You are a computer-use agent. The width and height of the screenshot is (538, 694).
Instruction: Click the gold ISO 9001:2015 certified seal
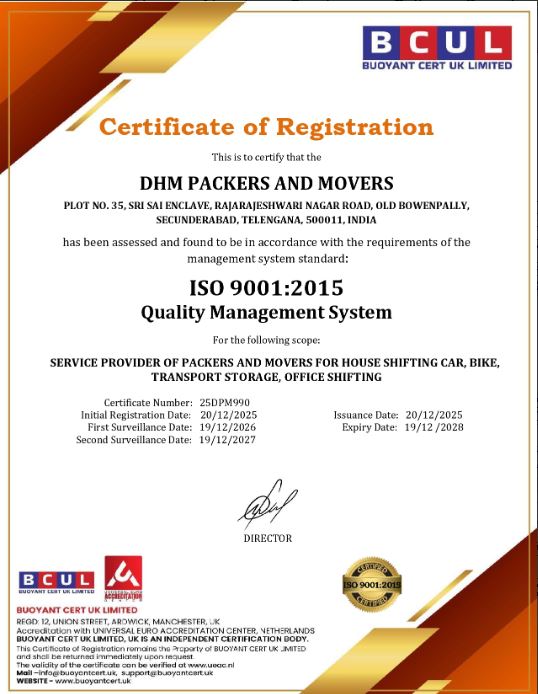point(372,584)
